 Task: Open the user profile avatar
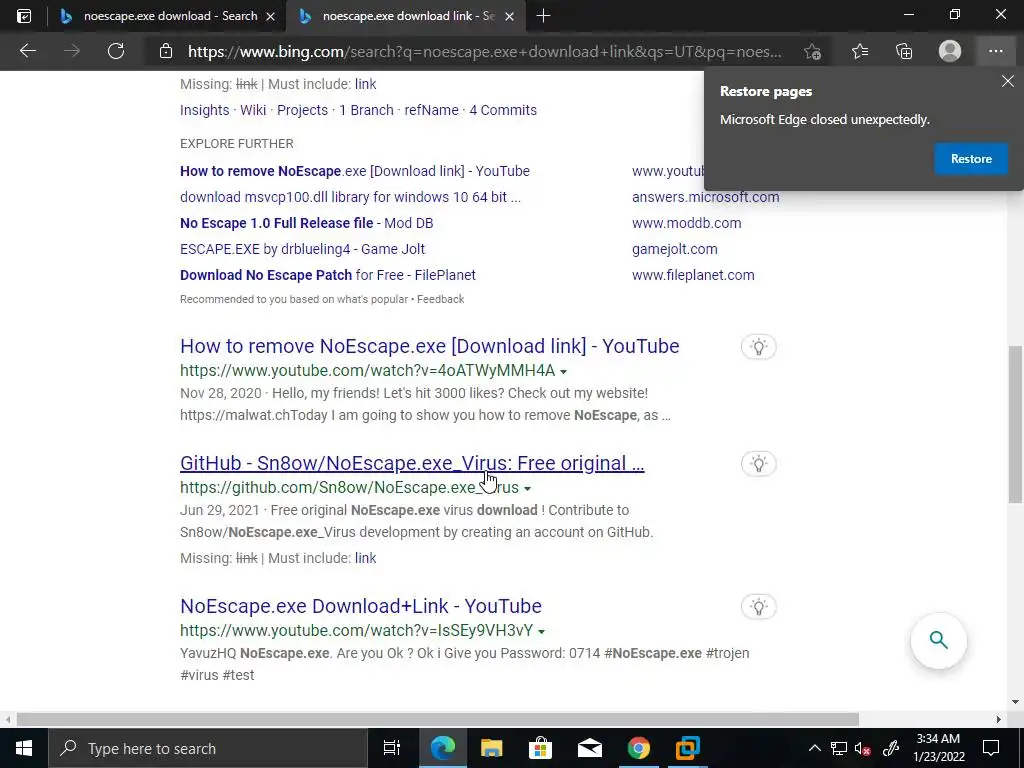tap(950, 51)
